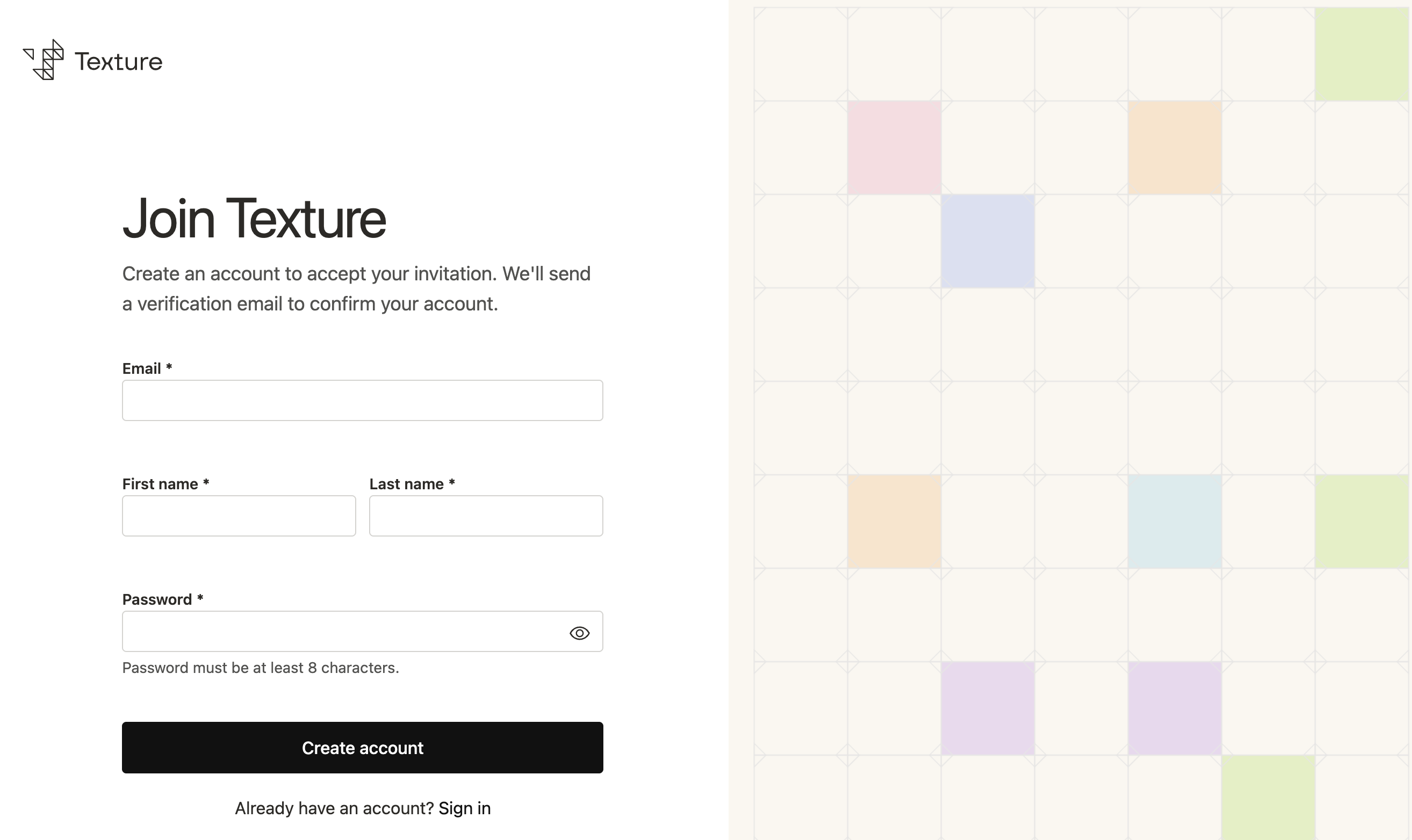
Task: Open the Sign in link
Action: pyautogui.click(x=464, y=808)
